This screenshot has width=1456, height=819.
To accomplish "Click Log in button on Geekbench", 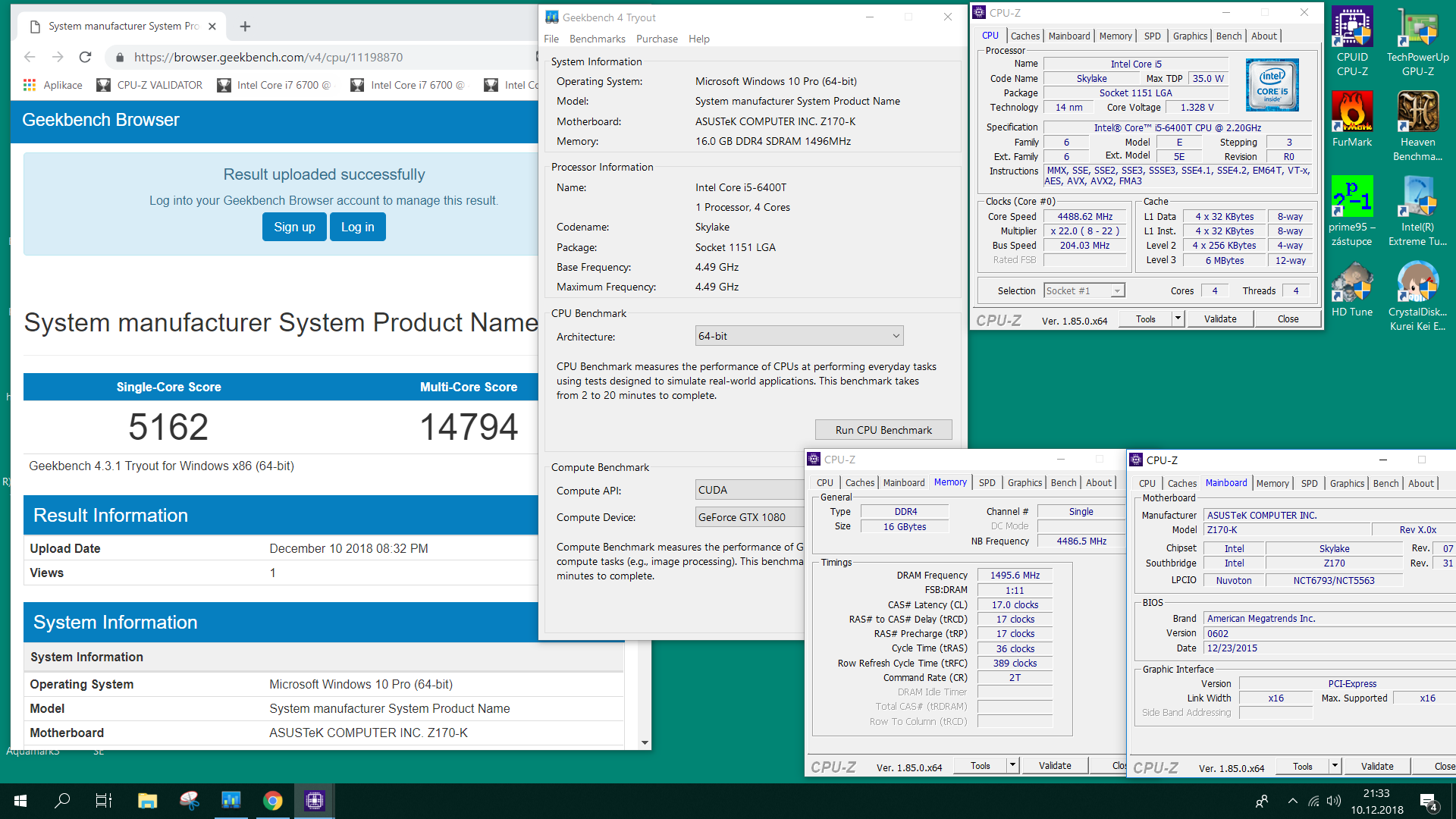I will tap(357, 227).
